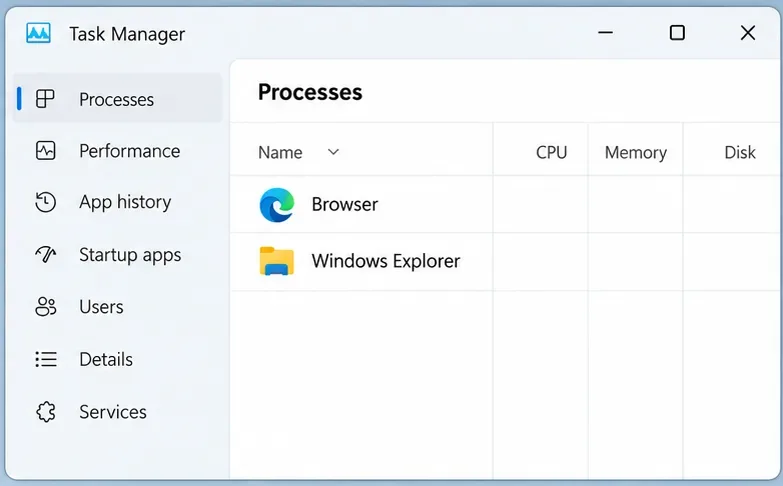Select CPU cell in the Browser row

tap(540, 204)
